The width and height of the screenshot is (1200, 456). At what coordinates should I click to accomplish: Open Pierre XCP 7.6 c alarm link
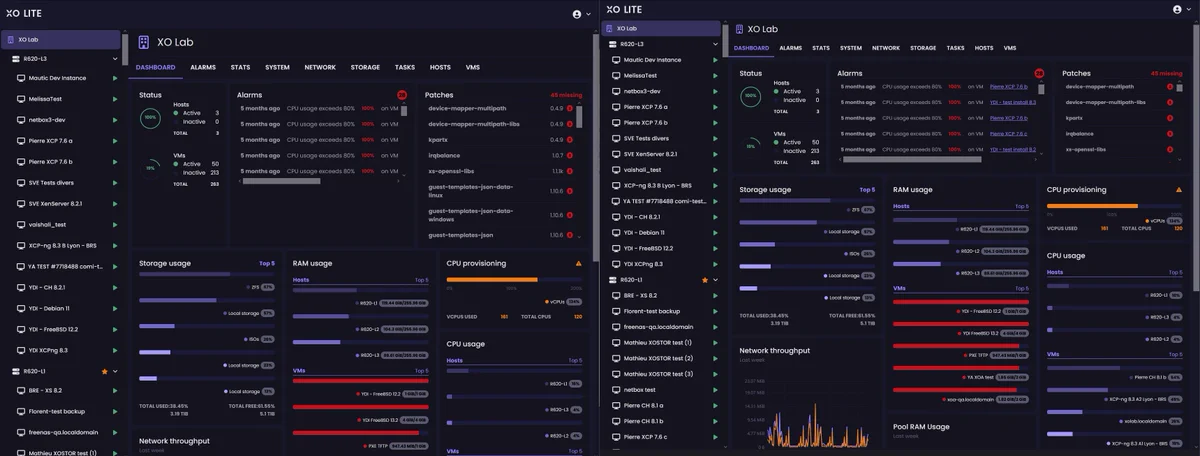coord(1008,133)
